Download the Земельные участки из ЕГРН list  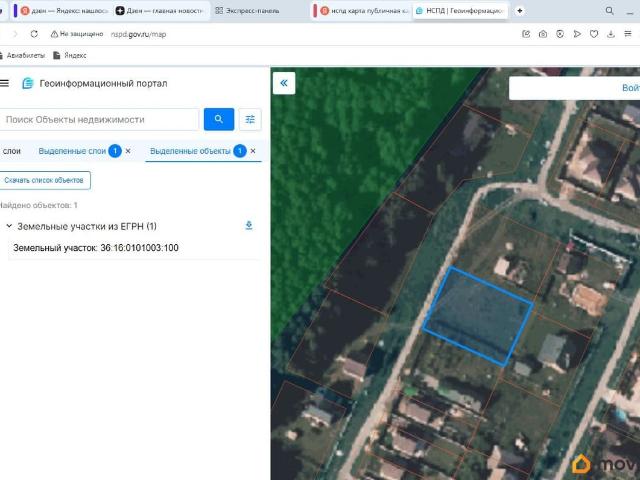point(249,225)
